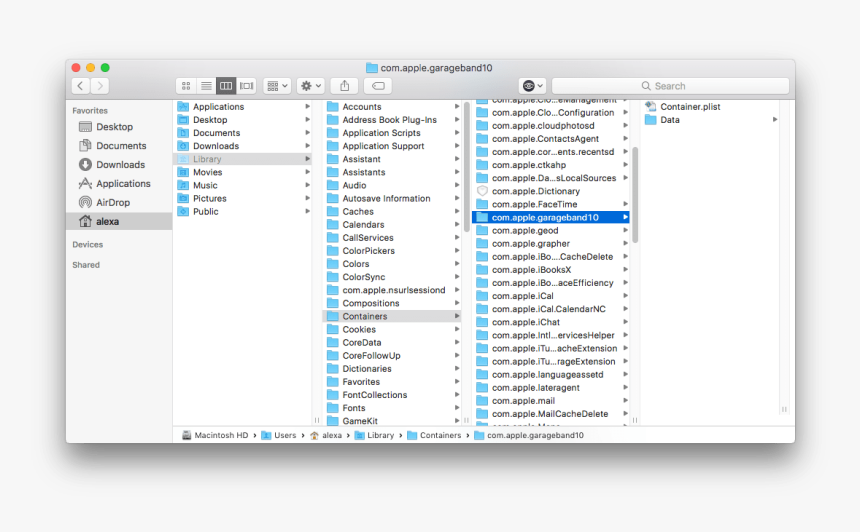Go forward with the right arrow
The width and height of the screenshot is (860, 532).
100,86
